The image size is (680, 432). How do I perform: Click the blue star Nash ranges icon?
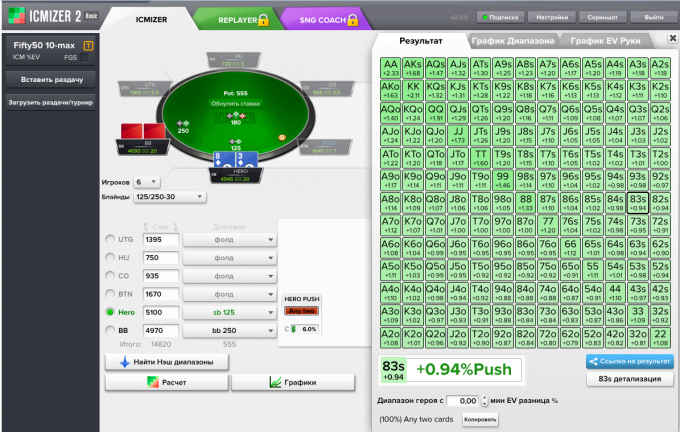pyautogui.click(x=124, y=362)
